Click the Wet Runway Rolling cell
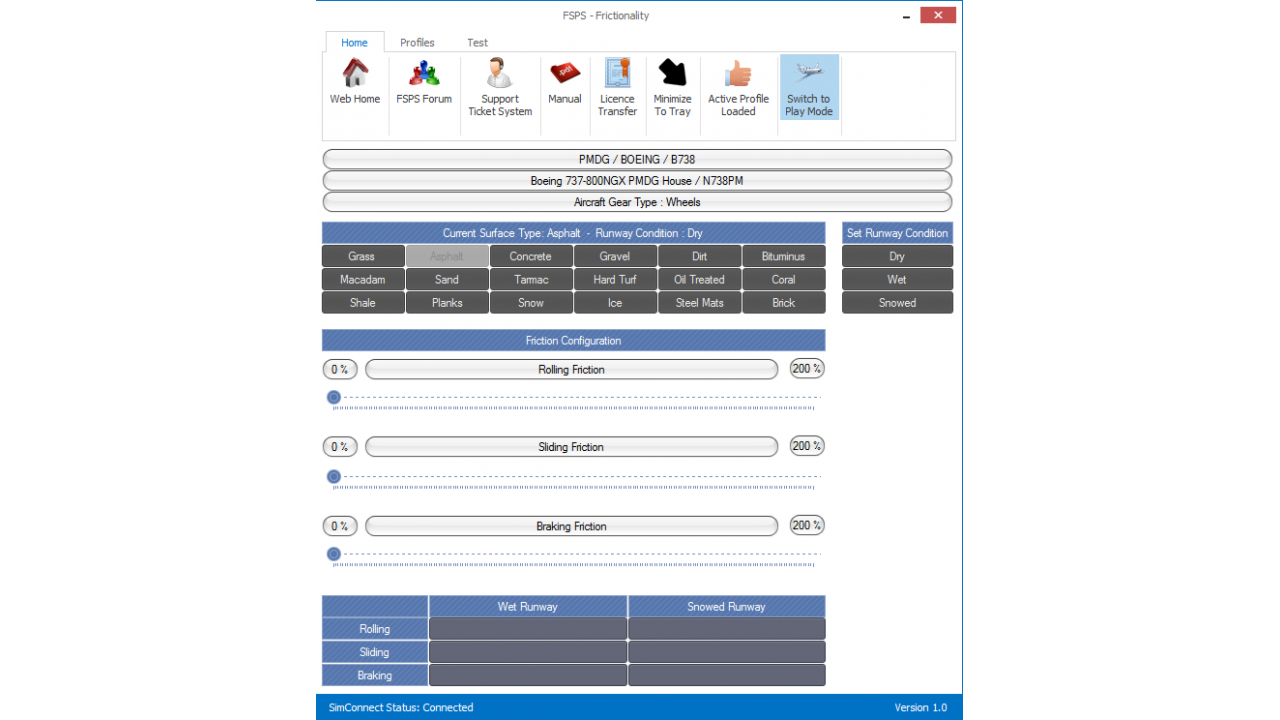This screenshot has height=720, width=1280. click(528, 629)
